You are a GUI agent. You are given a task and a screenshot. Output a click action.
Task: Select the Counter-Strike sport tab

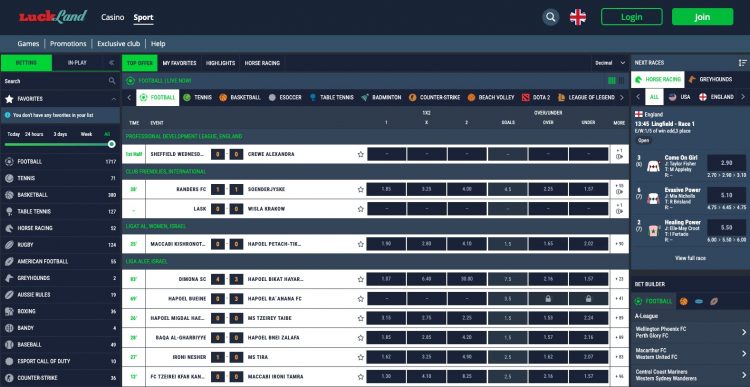(434, 97)
